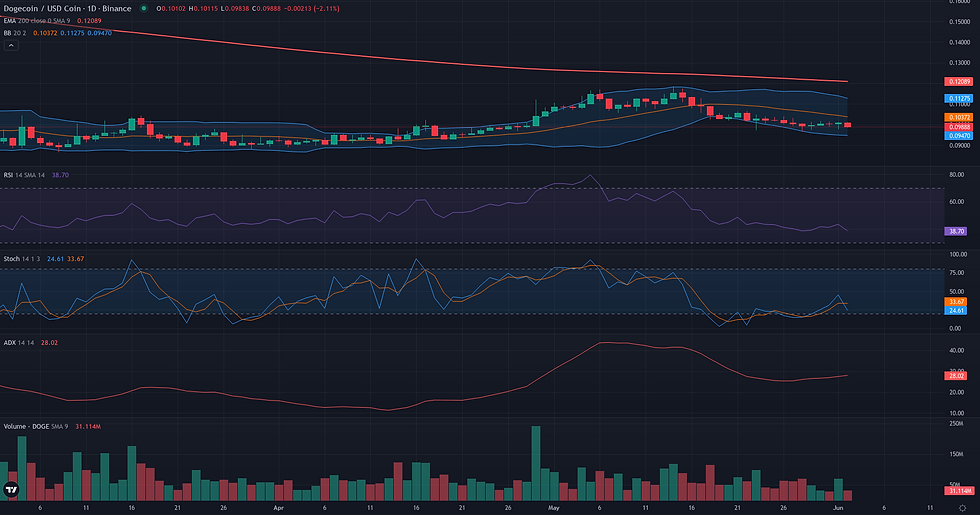The image size is (980, 515).
Task: Click the green market status dot
Action: [144, 9]
